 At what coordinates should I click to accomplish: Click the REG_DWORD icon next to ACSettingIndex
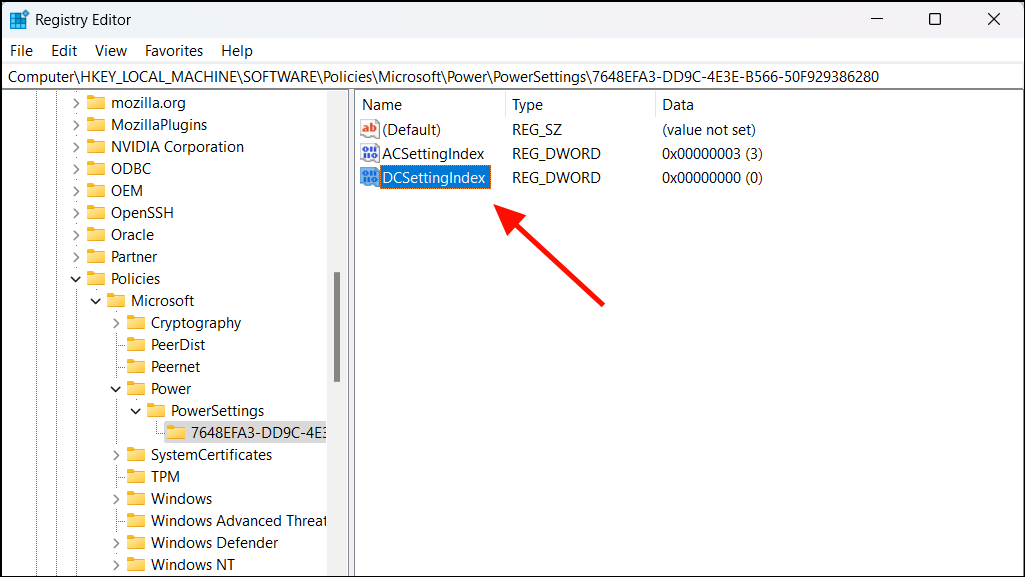368,153
